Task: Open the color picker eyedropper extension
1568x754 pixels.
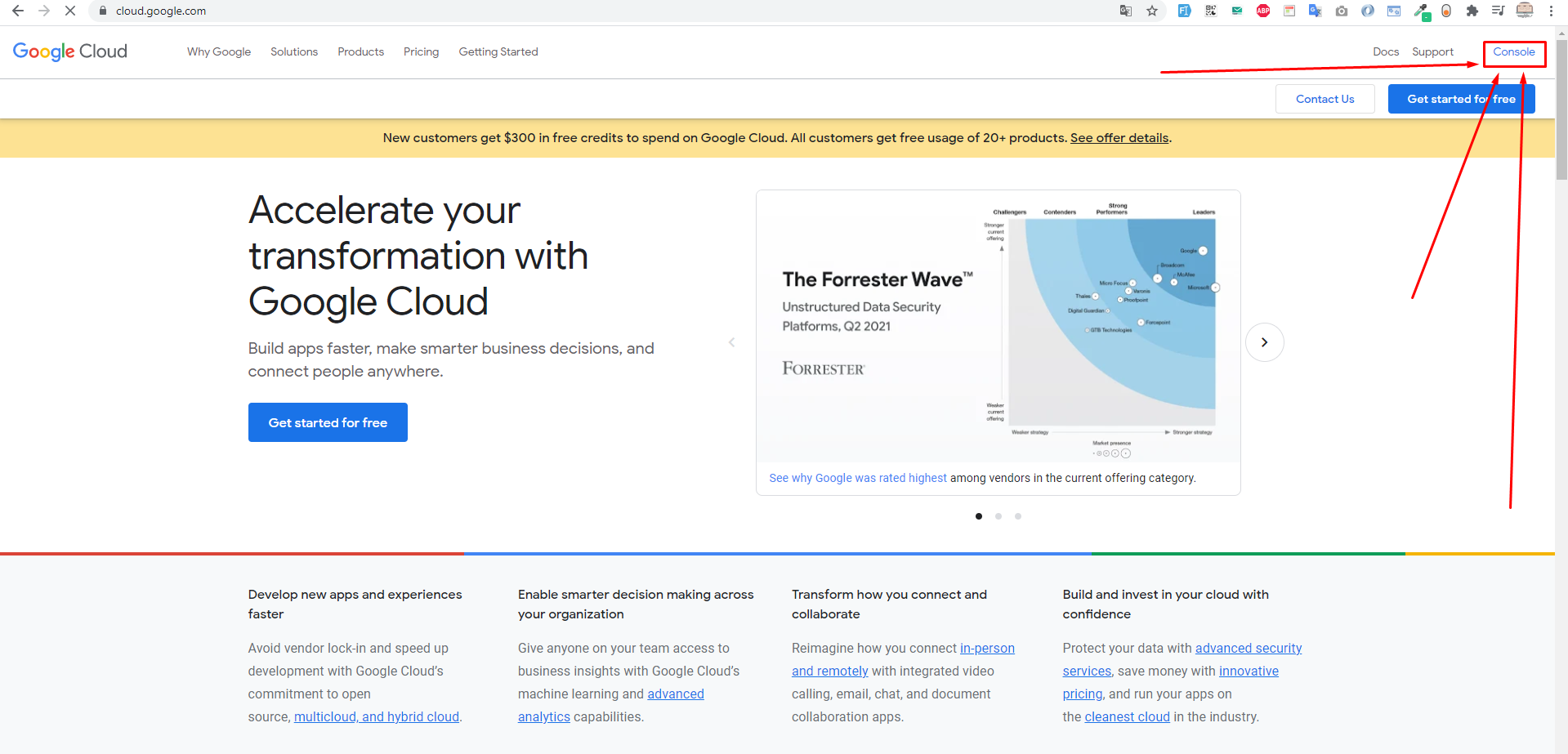Action: (x=1422, y=11)
